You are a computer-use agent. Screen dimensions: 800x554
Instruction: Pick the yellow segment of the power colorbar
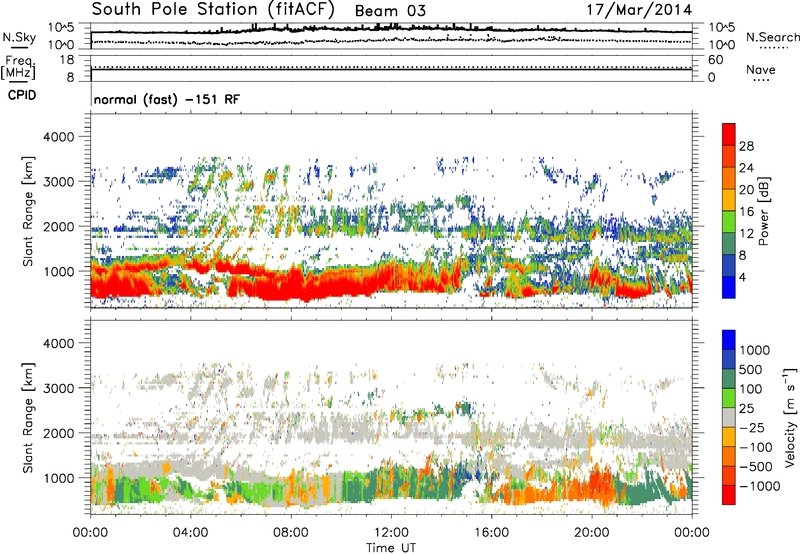(729, 199)
